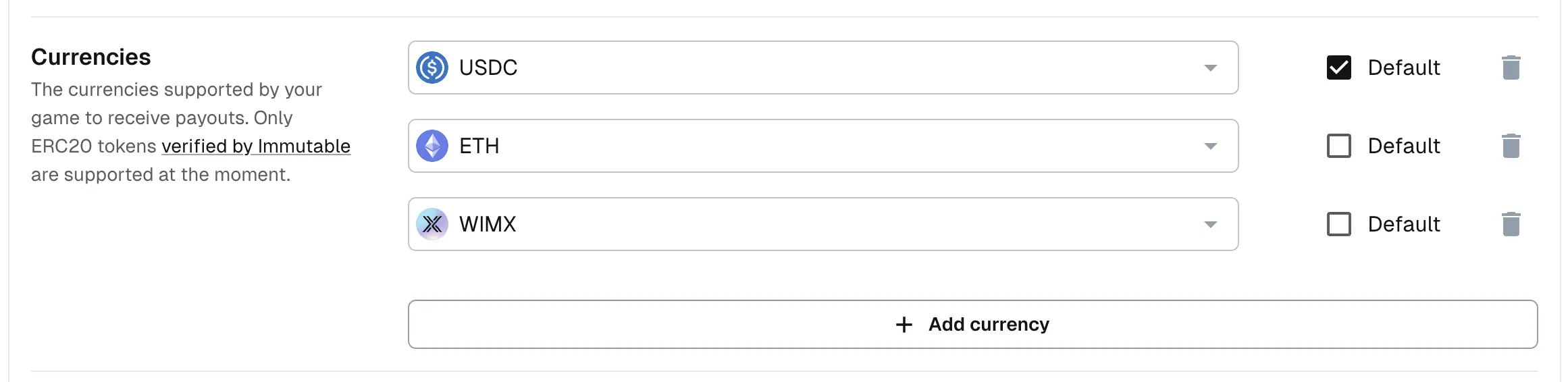Screen dimensions: 1568x382
Task: Remove the ETH currency using trash icon
Action: pos(1511,146)
